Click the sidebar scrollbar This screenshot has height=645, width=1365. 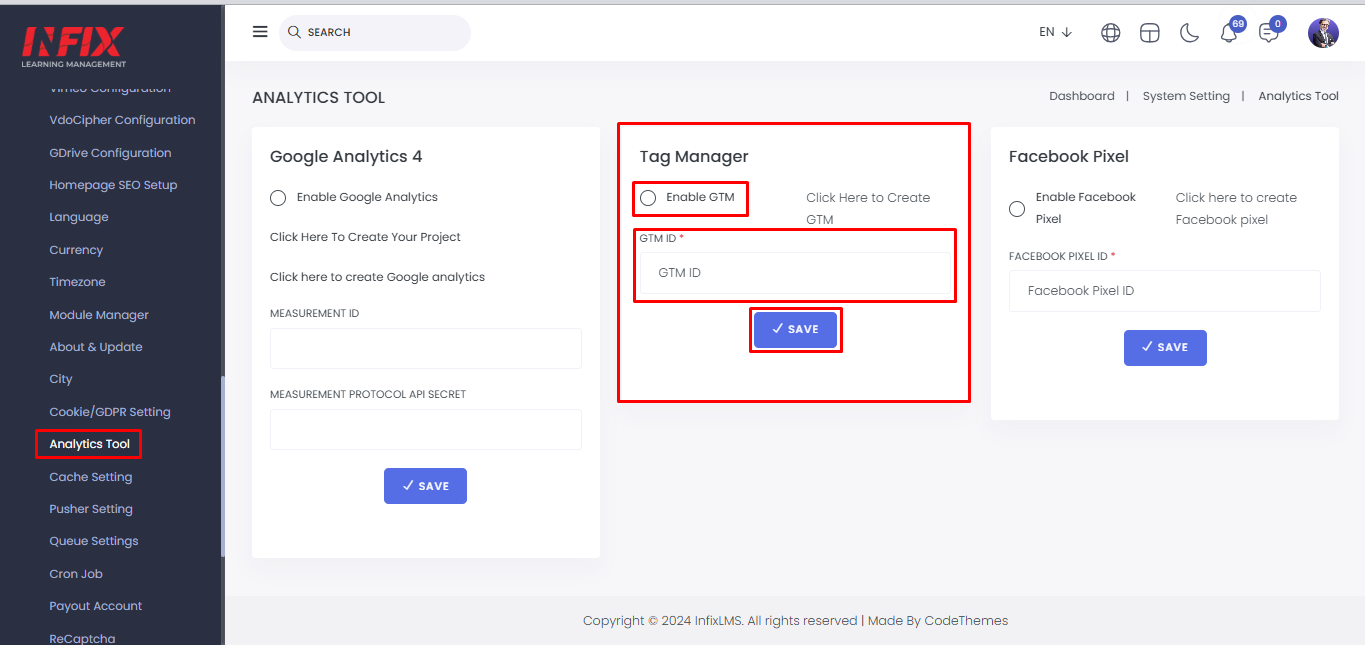(x=222, y=466)
